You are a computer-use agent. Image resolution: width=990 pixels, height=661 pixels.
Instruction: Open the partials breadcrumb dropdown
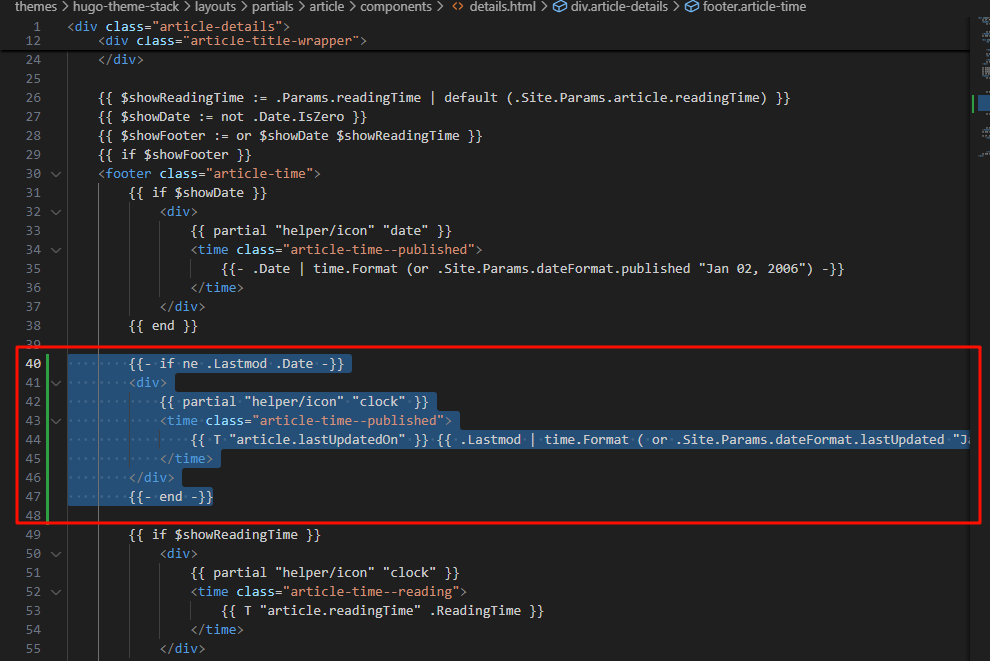point(272,7)
